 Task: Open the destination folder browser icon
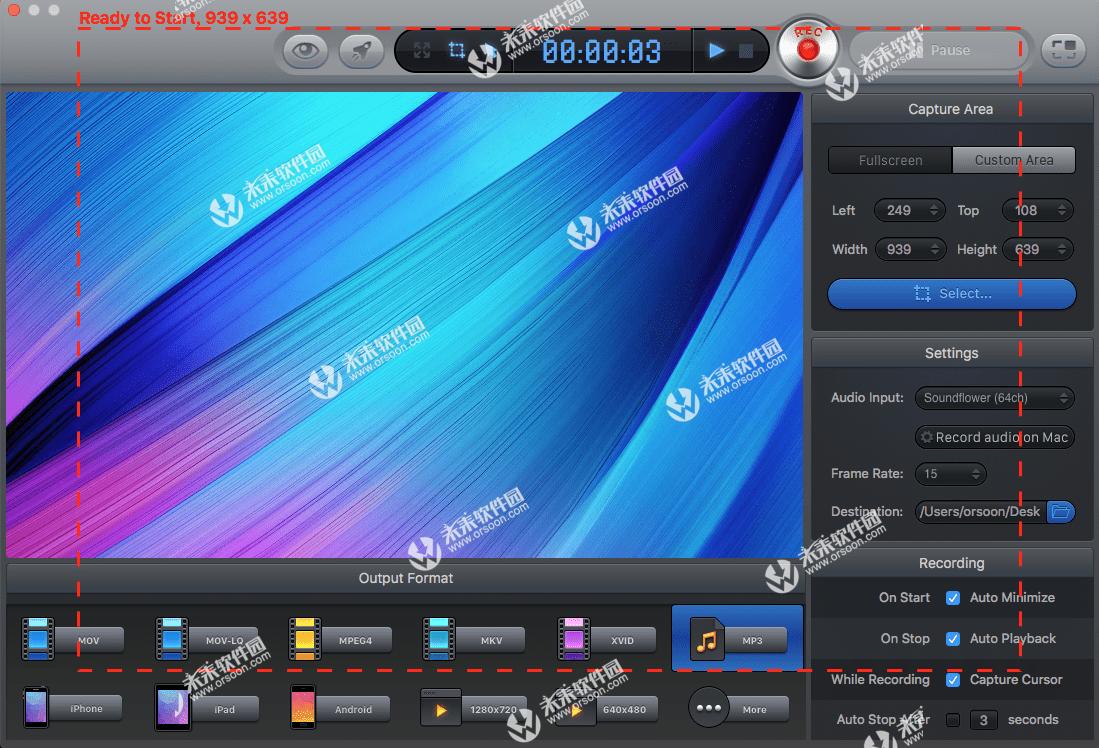pos(1060,511)
